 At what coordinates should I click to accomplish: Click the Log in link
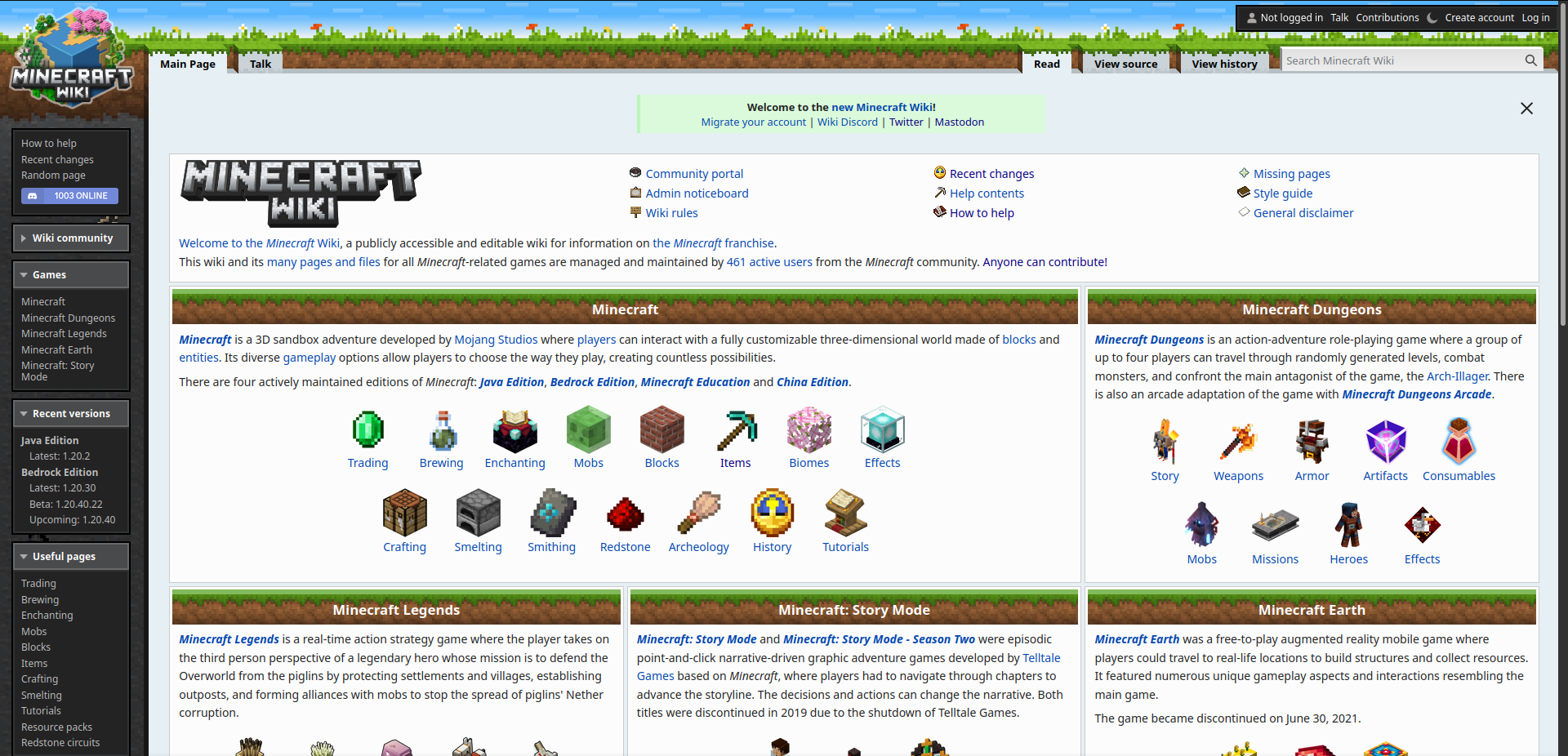pos(1535,17)
